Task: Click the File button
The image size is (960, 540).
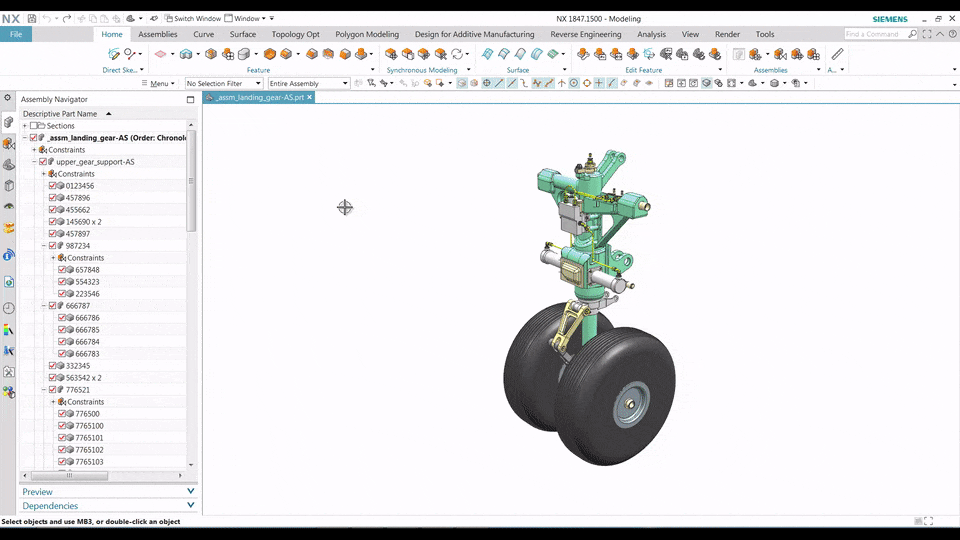Action: (16, 34)
